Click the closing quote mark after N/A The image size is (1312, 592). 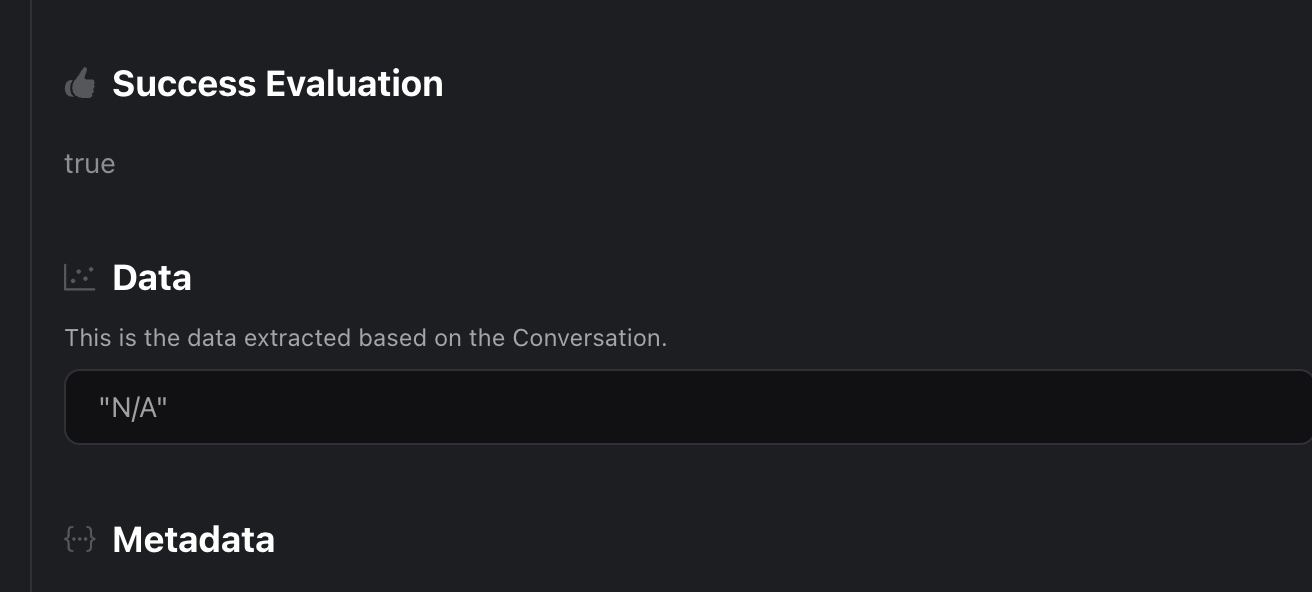[162, 404]
